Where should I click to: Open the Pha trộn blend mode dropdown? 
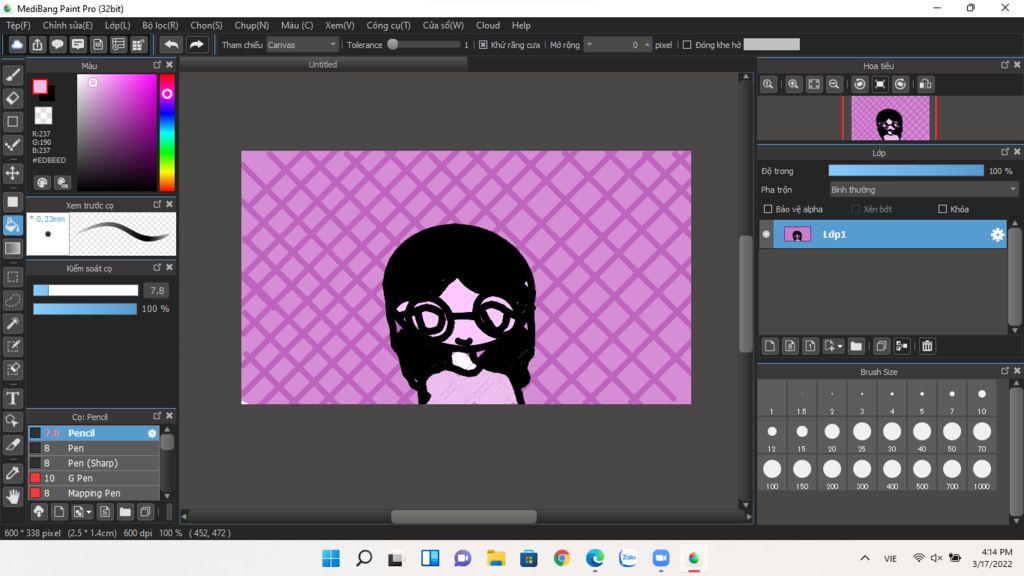coord(923,189)
